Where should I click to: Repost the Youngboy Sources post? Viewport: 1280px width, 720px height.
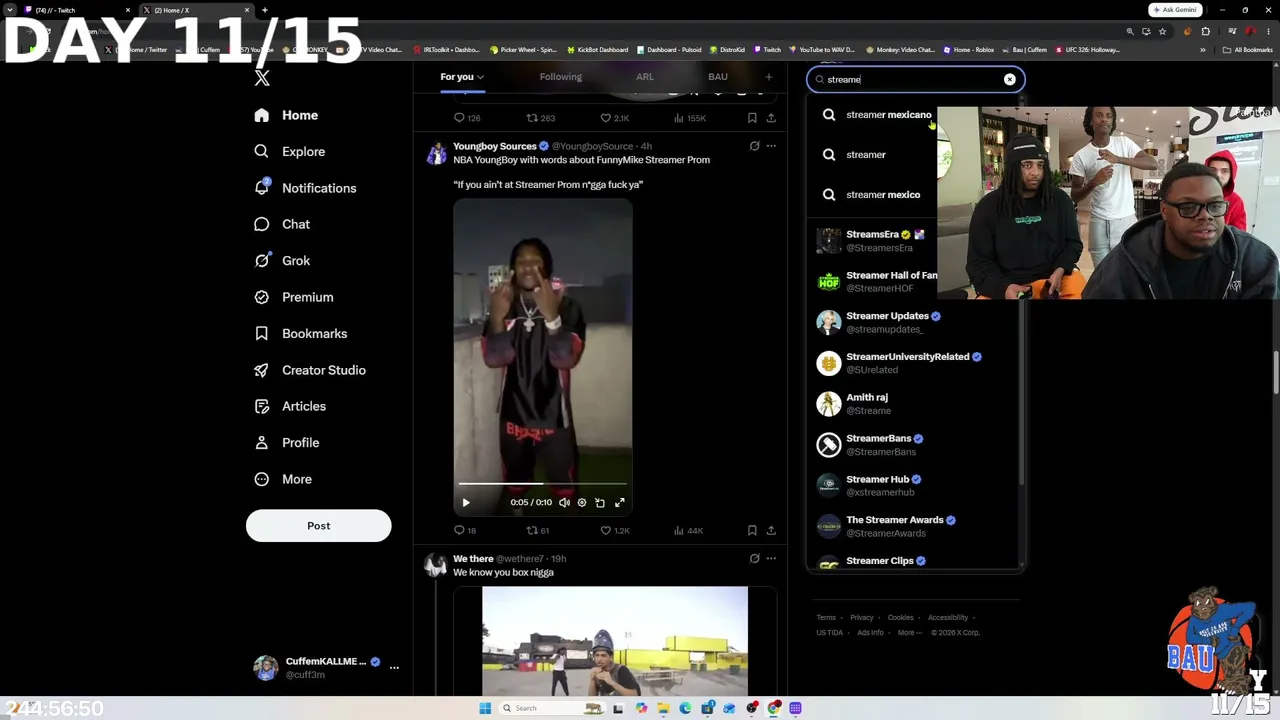tap(532, 530)
